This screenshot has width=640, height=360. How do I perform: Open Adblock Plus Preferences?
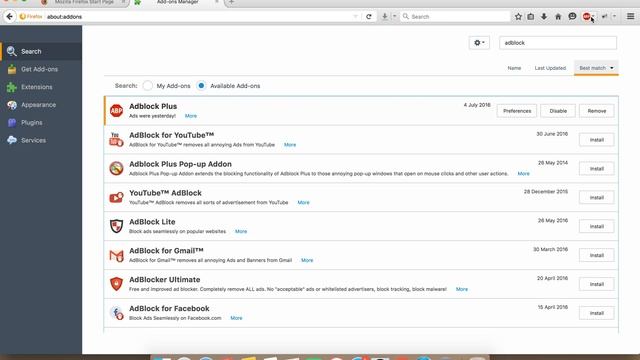click(x=517, y=111)
